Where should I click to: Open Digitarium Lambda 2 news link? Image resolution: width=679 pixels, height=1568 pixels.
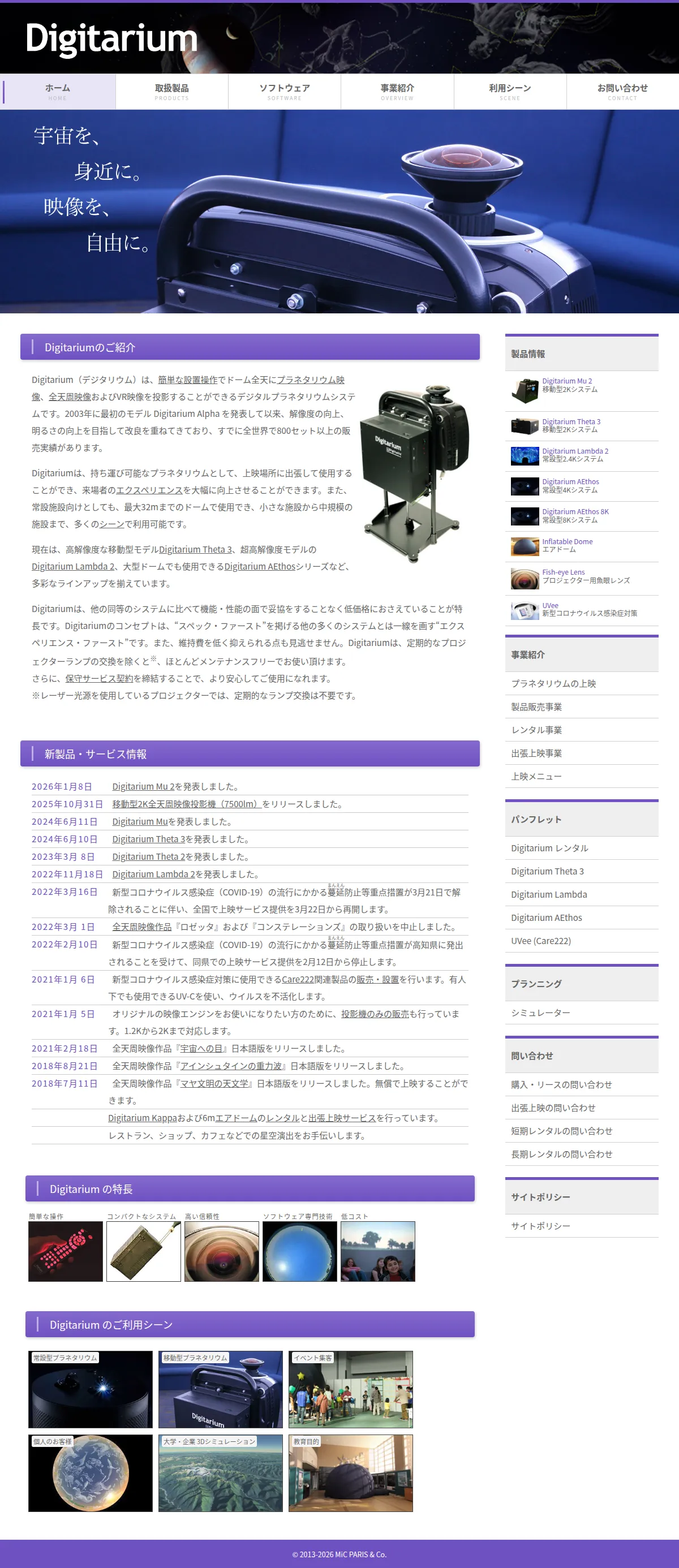point(154,874)
